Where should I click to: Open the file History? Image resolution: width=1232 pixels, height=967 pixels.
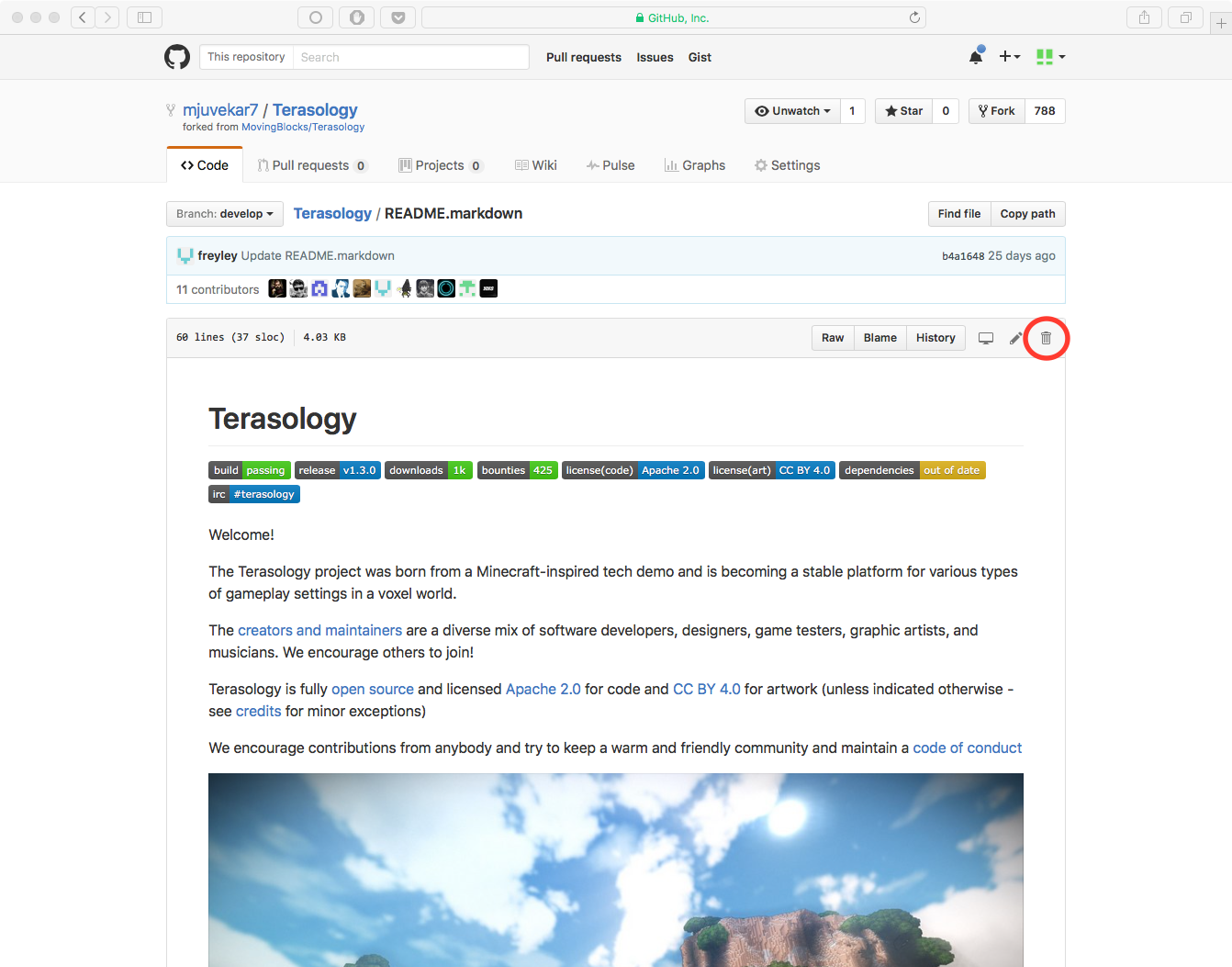pyautogui.click(x=935, y=338)
